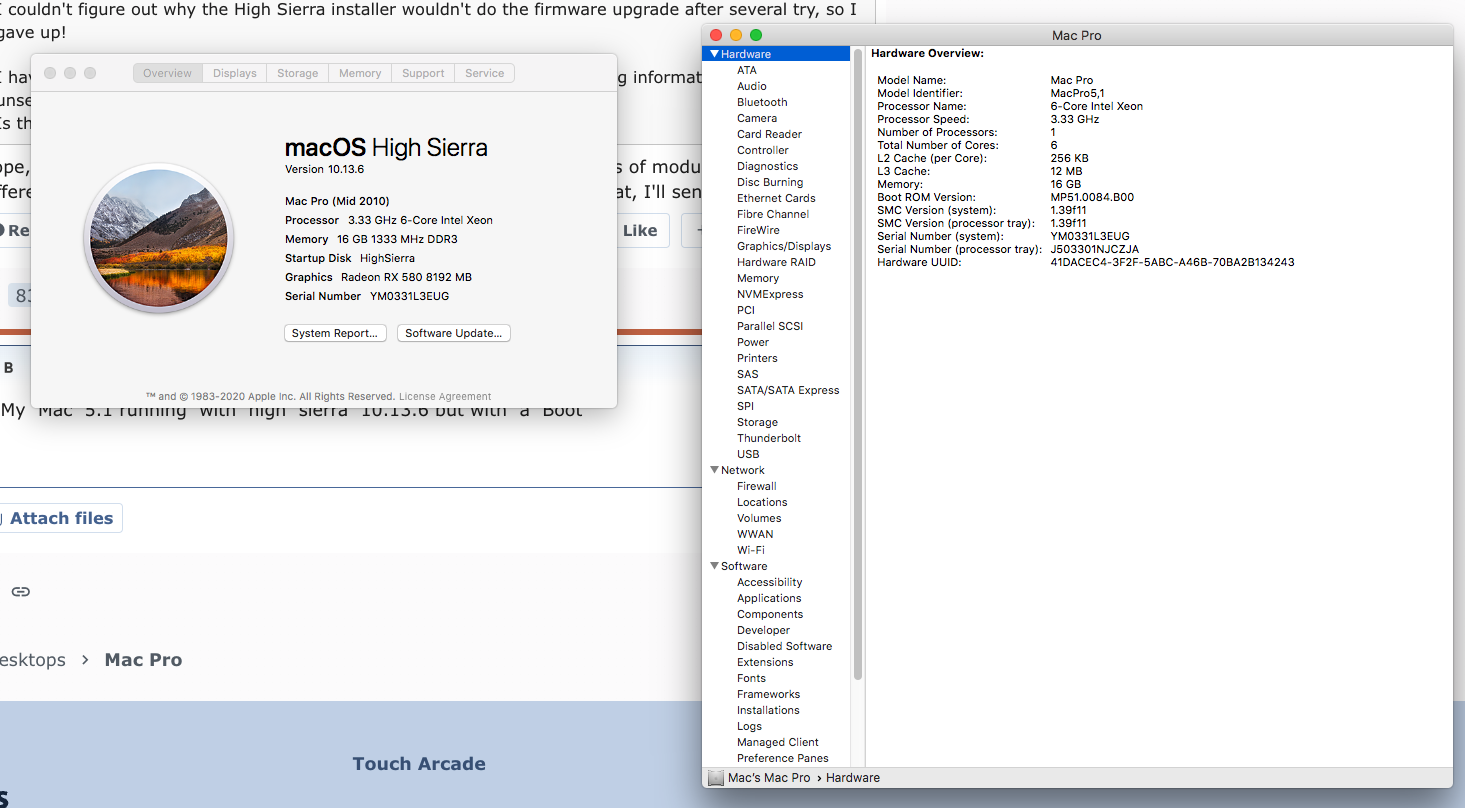Collapse the Network section triangle
This screenshot has width=1465, height=808.
pyautogui.click(x=714, y=470)
